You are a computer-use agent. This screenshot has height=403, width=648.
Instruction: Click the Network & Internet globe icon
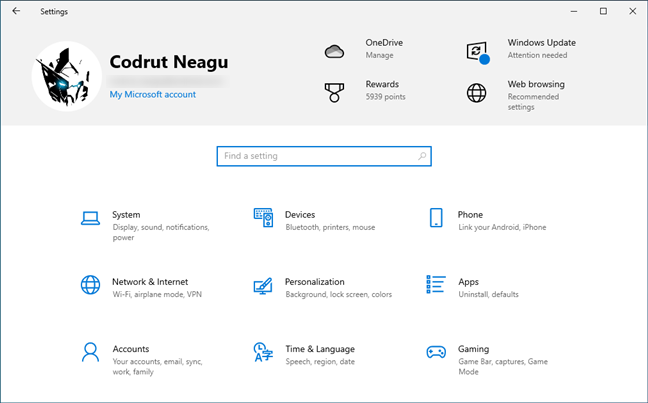[90, 285]
